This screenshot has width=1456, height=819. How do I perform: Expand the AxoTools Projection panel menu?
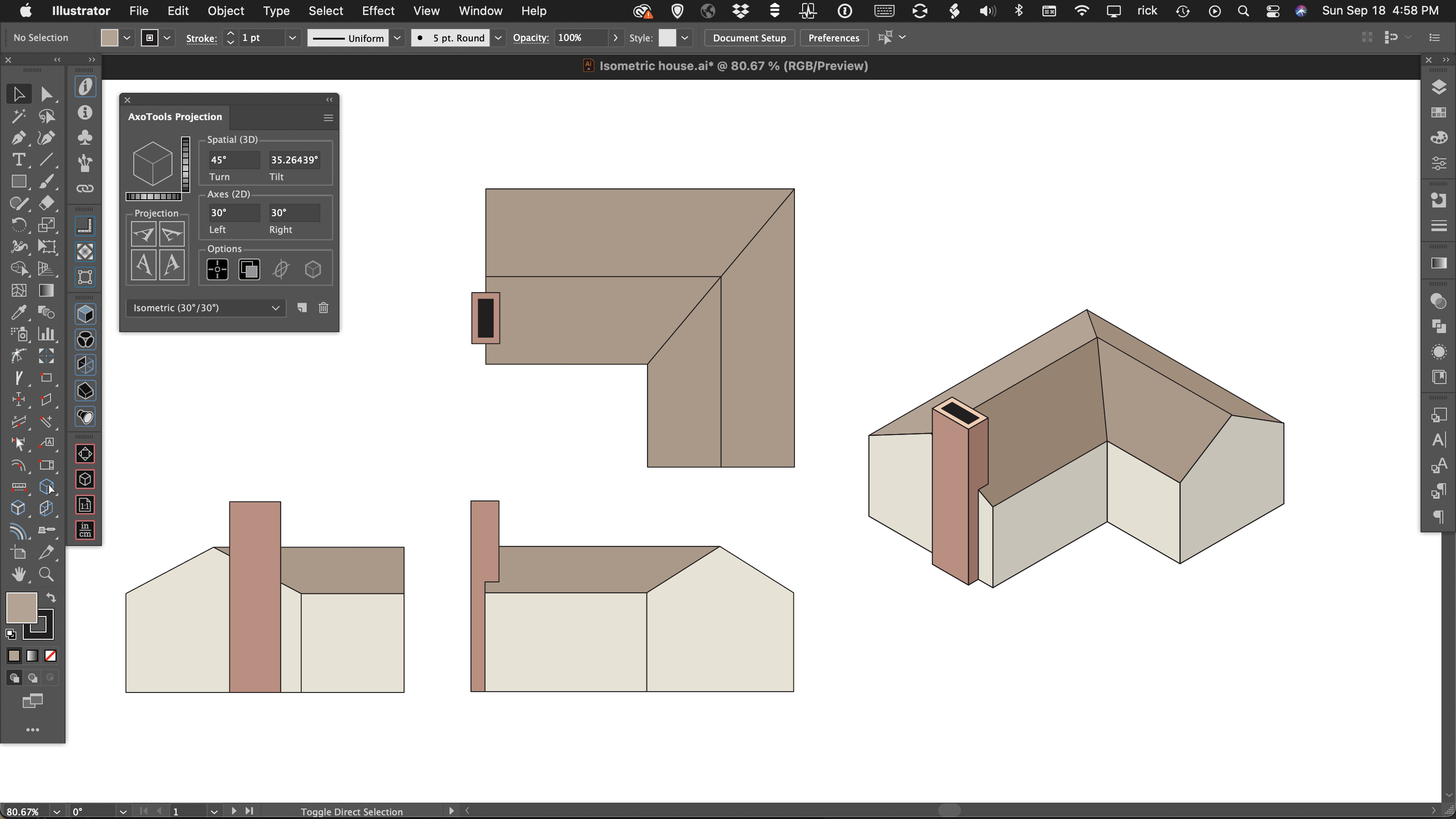coord(328,118)
